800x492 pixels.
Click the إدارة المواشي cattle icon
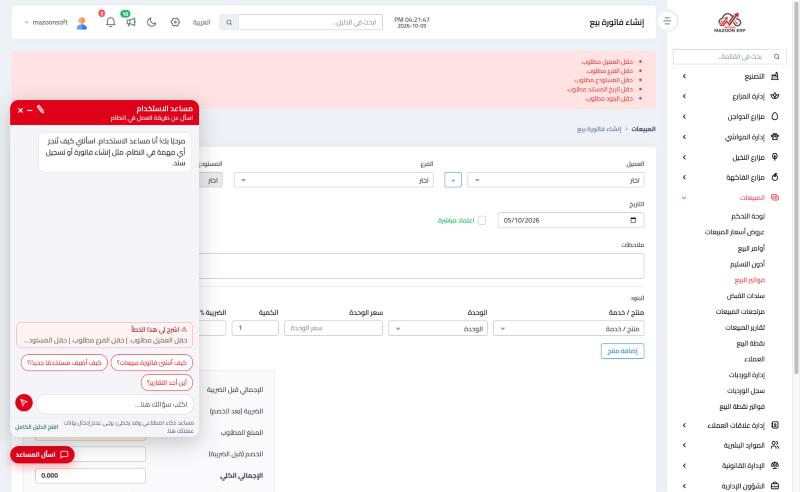click(774, 137)
